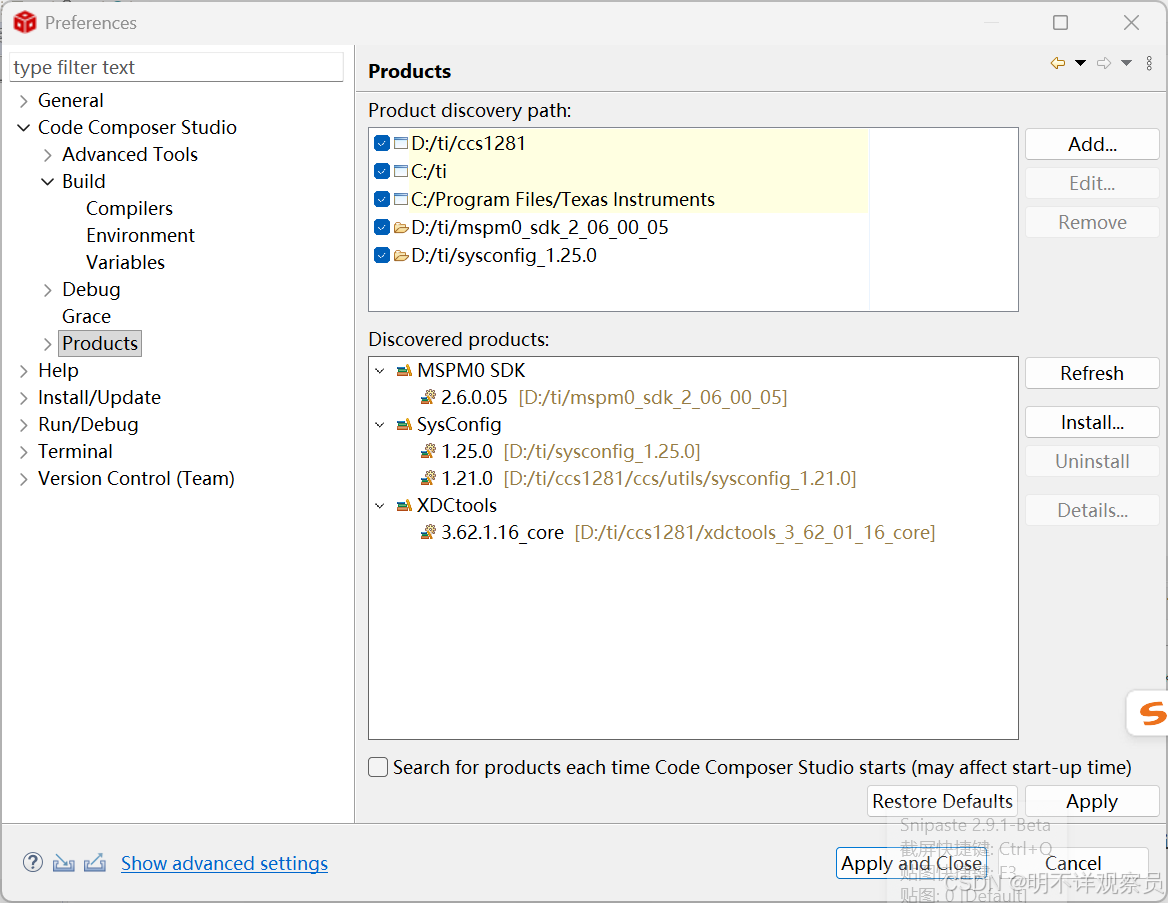The image size is (1168, 903).
Task: Uncheck the D:/ti/sysconfig_1.25.0 path checkbox
Action: tap(381, 256)
